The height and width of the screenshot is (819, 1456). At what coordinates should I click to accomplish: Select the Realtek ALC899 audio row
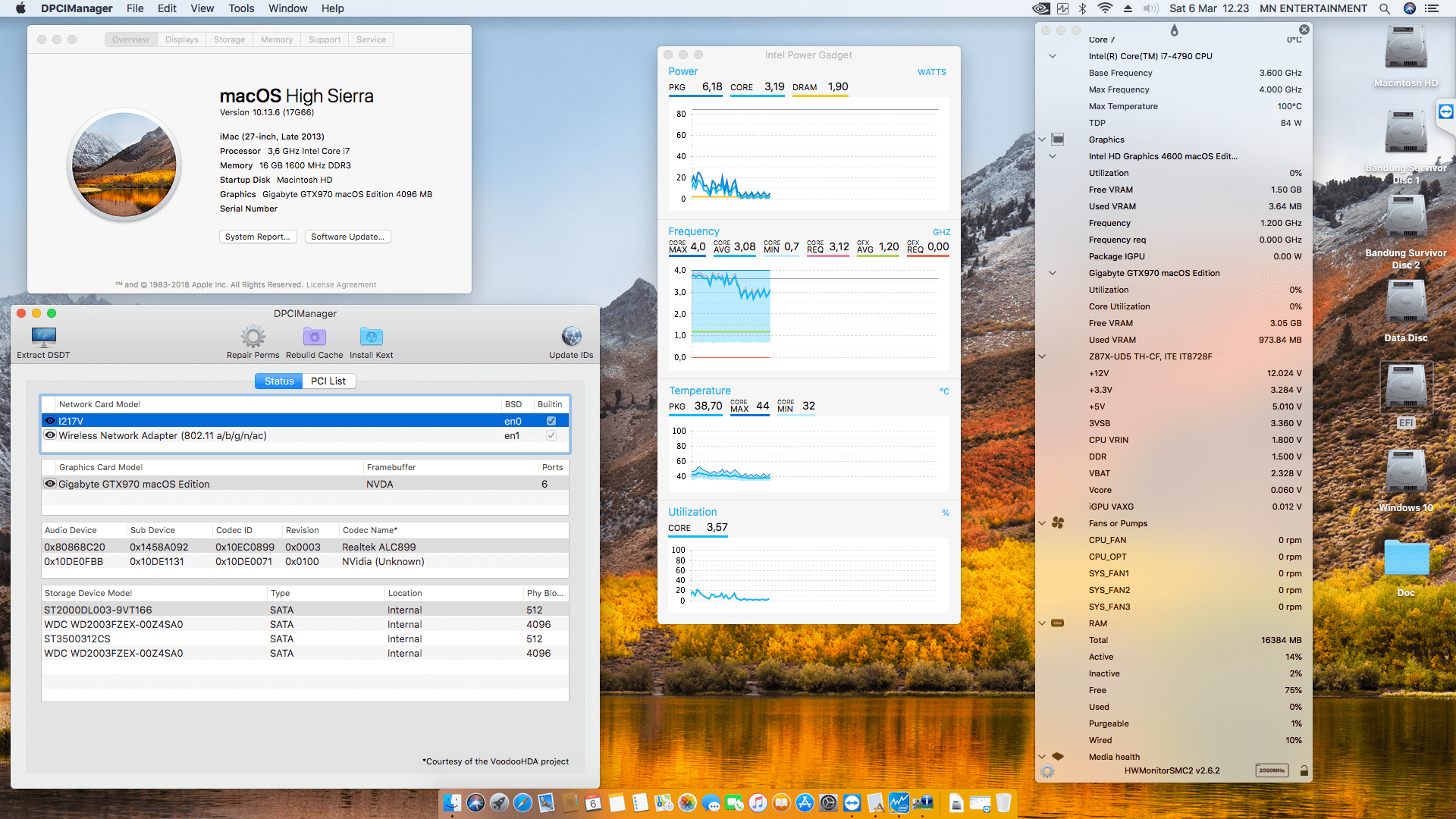305,547
